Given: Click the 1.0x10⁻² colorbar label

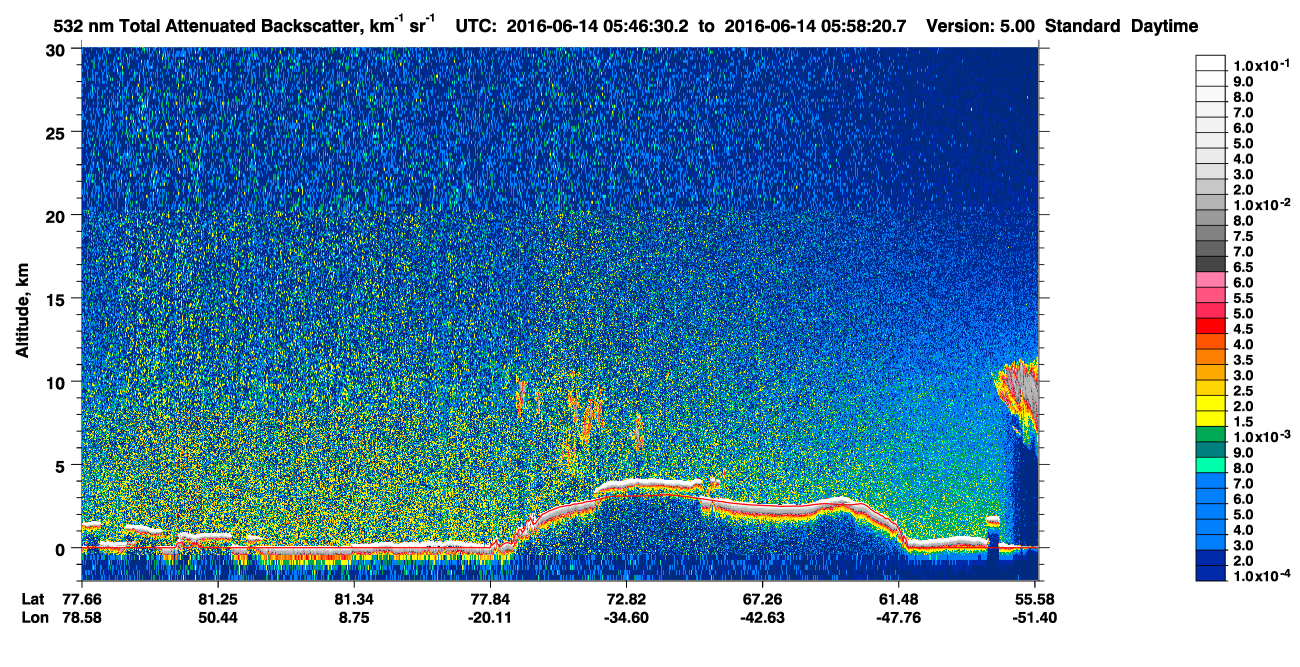Looking at the screenshot, I should tap(1261, 204).
